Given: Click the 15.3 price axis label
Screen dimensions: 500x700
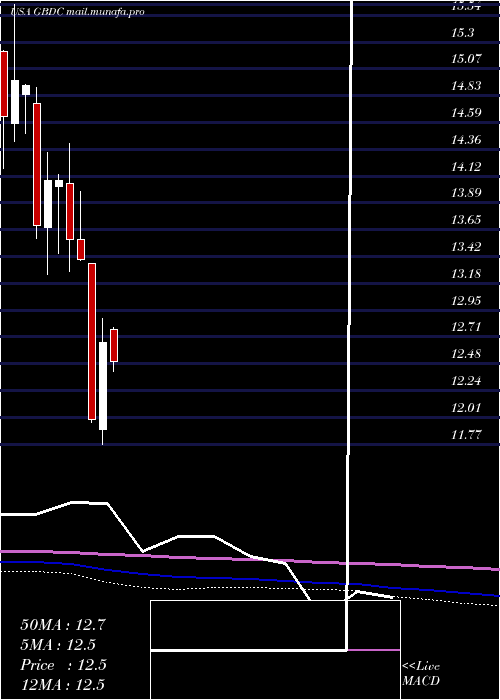Looking at the screenshot, I should 462,33.
